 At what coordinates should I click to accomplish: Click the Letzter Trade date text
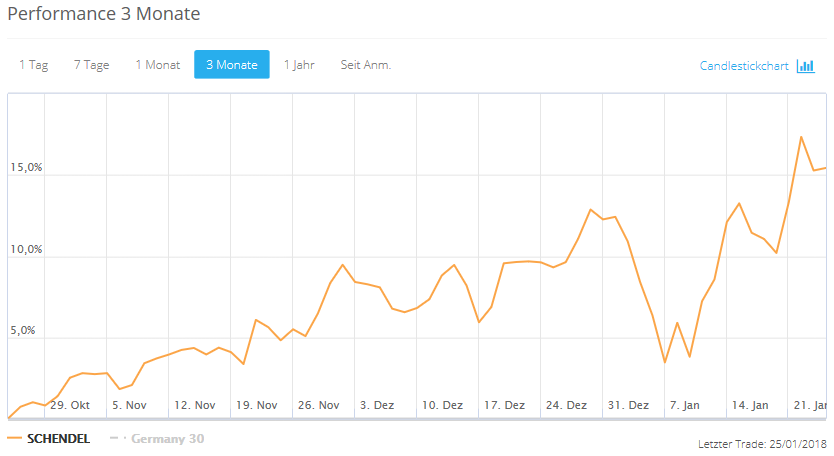762,443
